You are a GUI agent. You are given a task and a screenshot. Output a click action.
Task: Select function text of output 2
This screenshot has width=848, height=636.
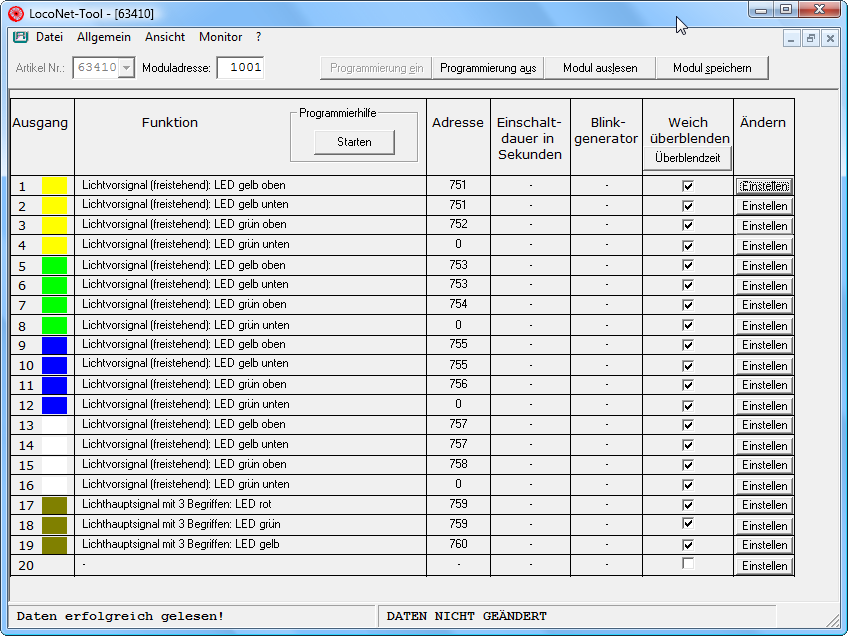(x=185, y=204)
